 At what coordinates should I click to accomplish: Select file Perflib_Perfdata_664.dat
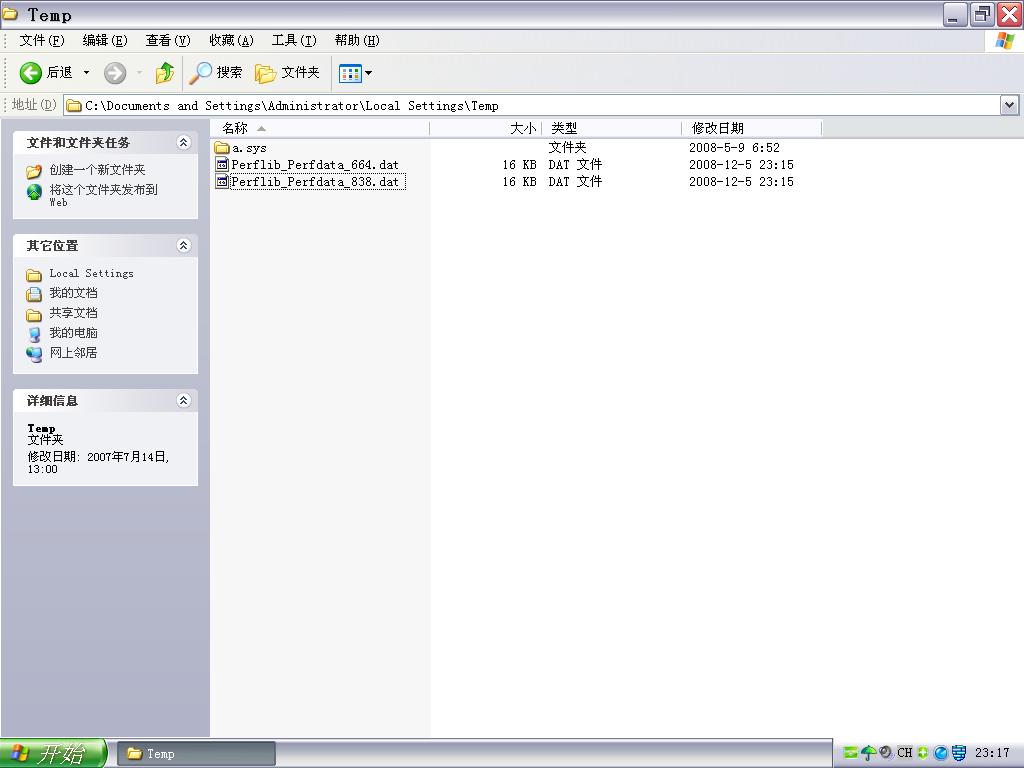click(x=315, y=165)
